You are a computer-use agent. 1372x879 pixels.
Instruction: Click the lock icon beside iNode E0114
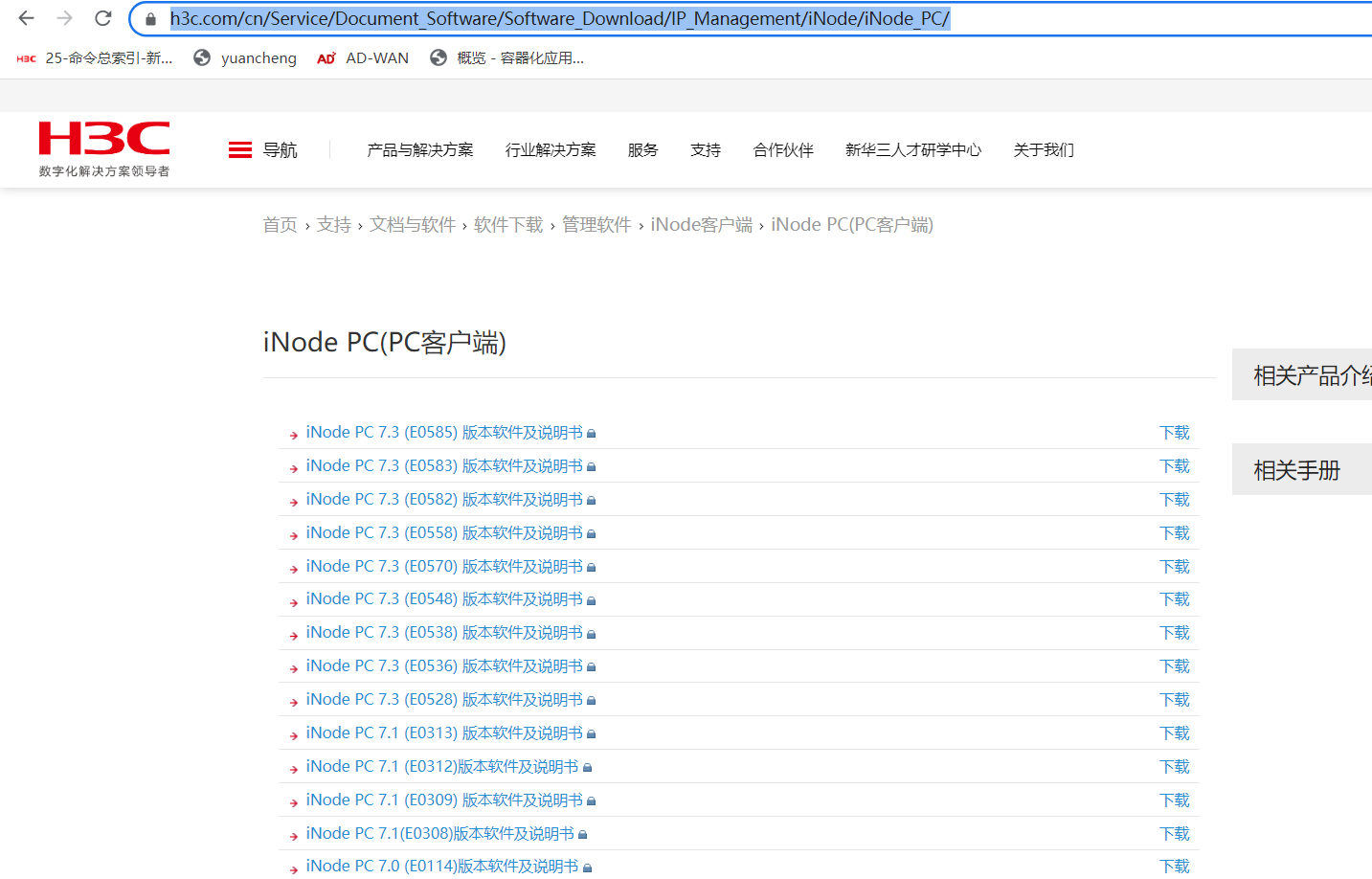[588, 868]
